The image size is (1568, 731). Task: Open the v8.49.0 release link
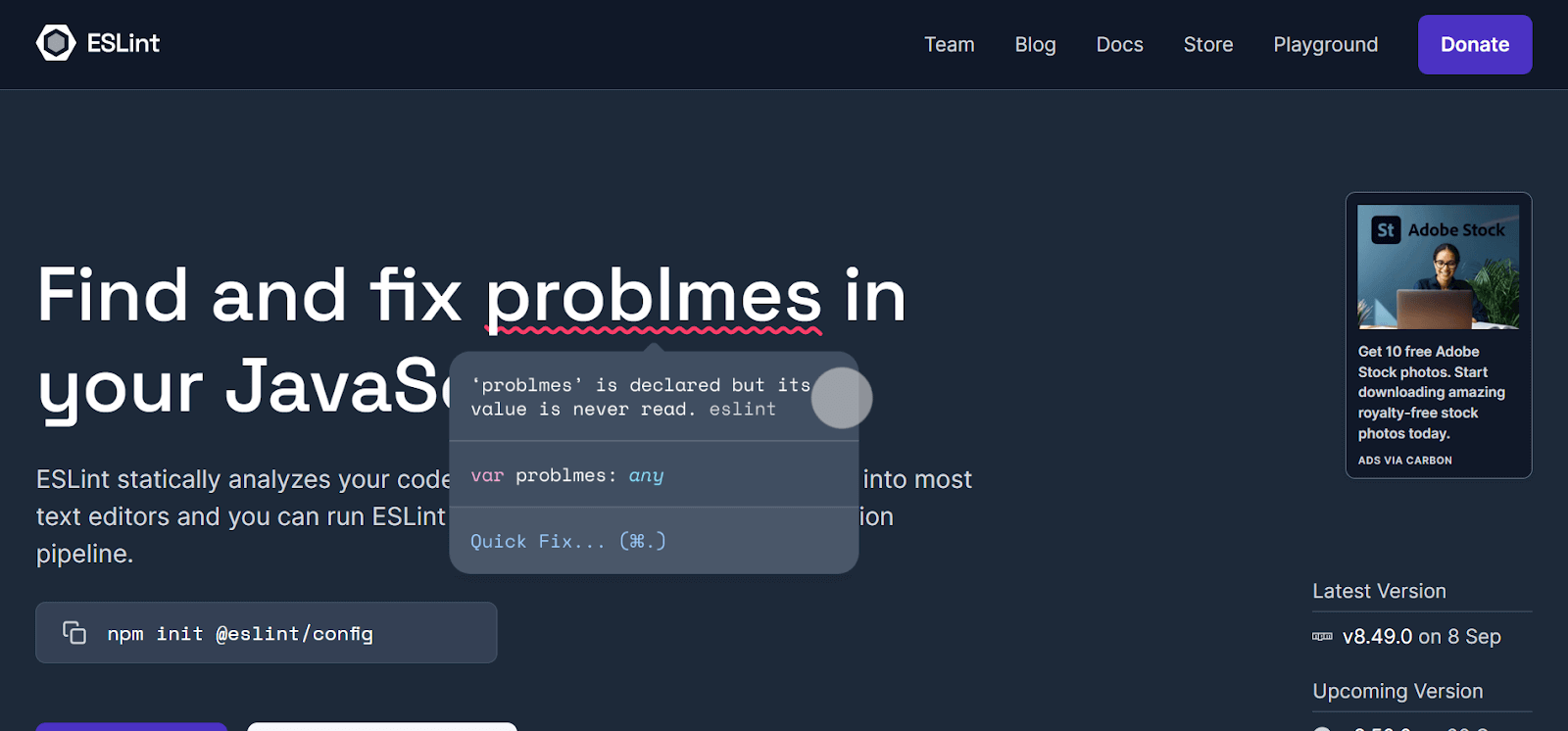point(1378,637)
